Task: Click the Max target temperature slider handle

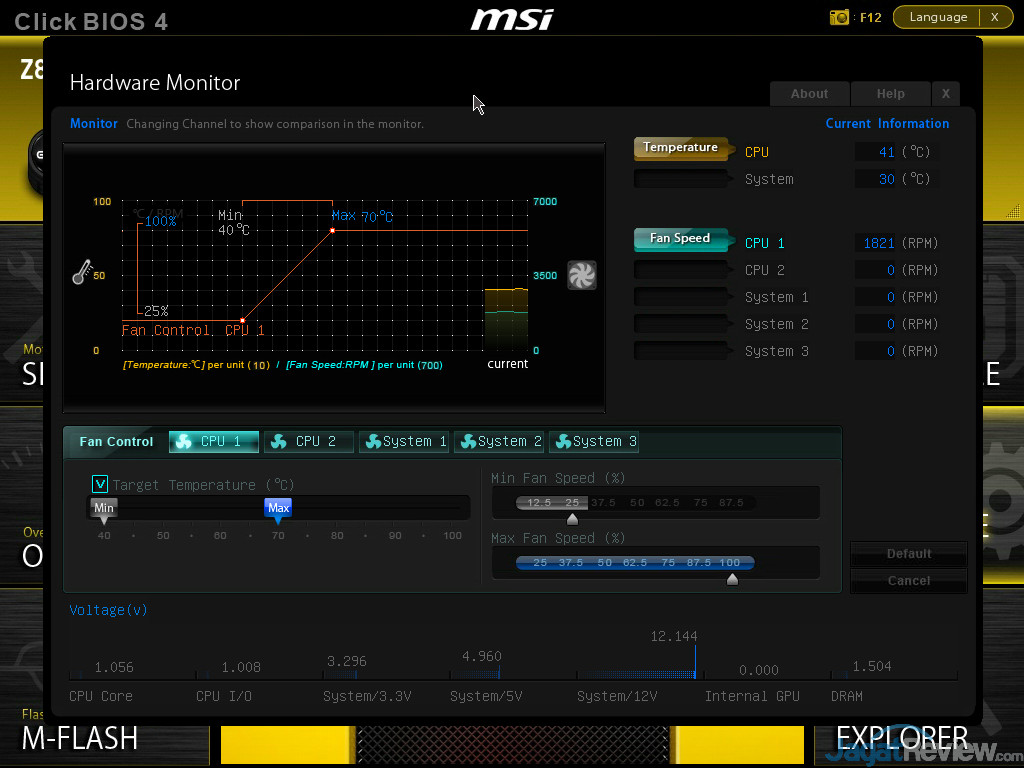Action: (x=278, y=510)
